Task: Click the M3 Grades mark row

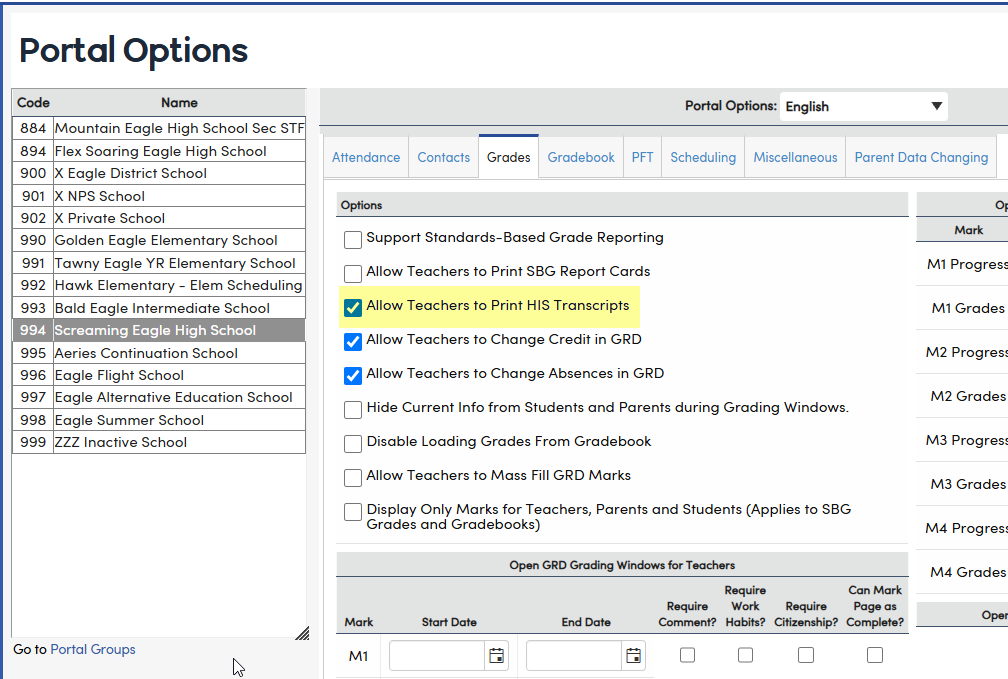Action: coord(962,484)
